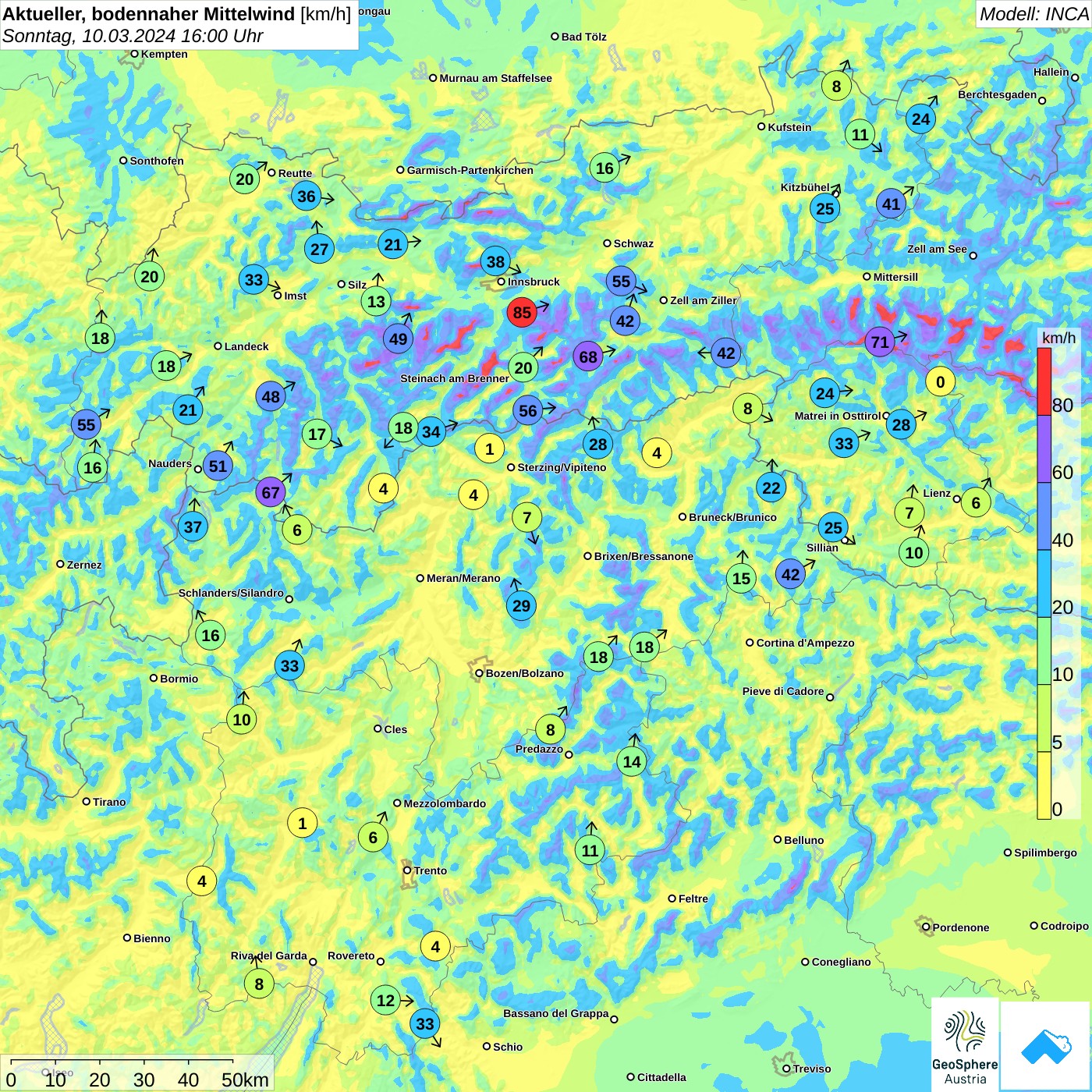
Task: Click the 12 marker near Rovereto
Action: [386, 1000]
